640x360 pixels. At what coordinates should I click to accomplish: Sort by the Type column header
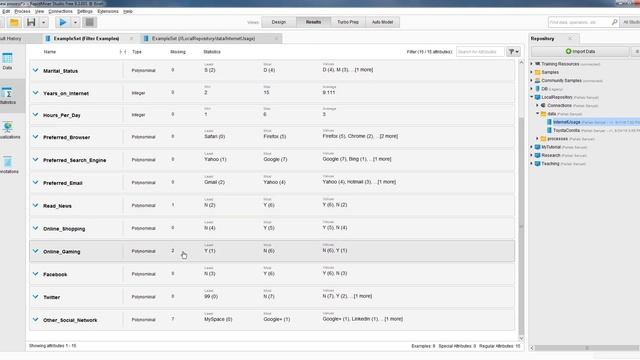[137, 52]
